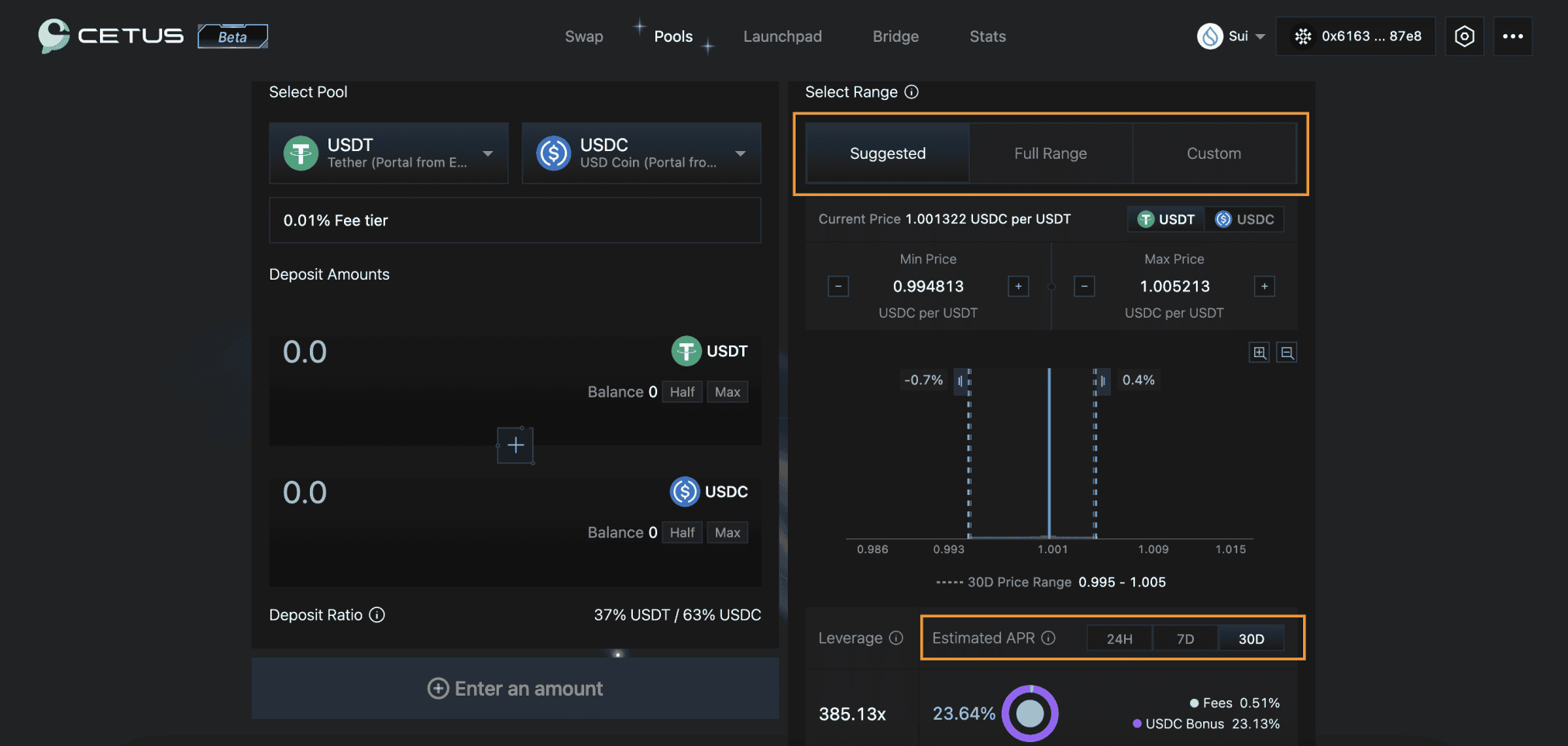Click the Sui droplet network icon
Image resolution: width=1568 pixels, height=746 pixels.
[x=1209, y=36]
